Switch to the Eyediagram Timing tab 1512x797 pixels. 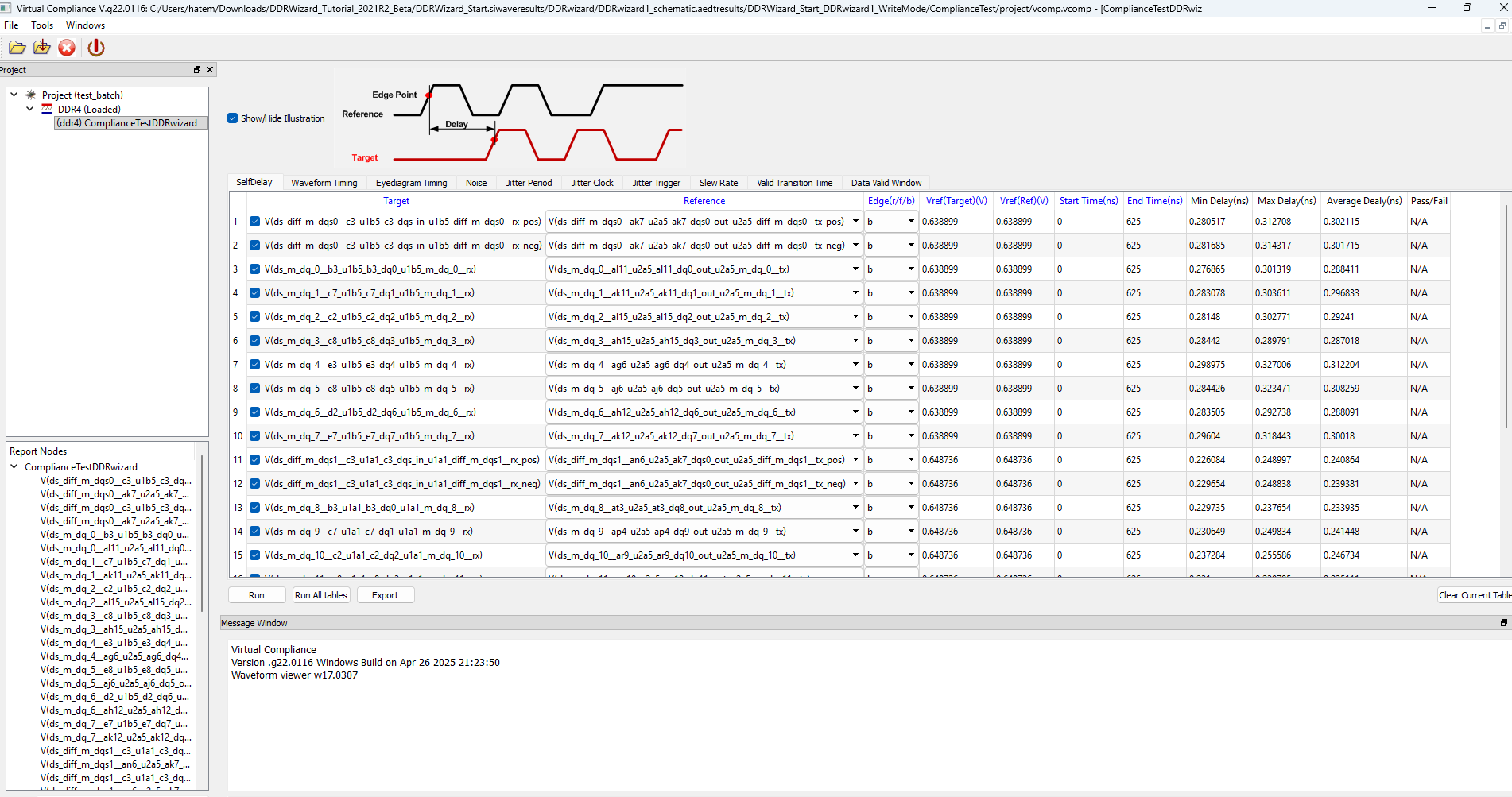411,183
